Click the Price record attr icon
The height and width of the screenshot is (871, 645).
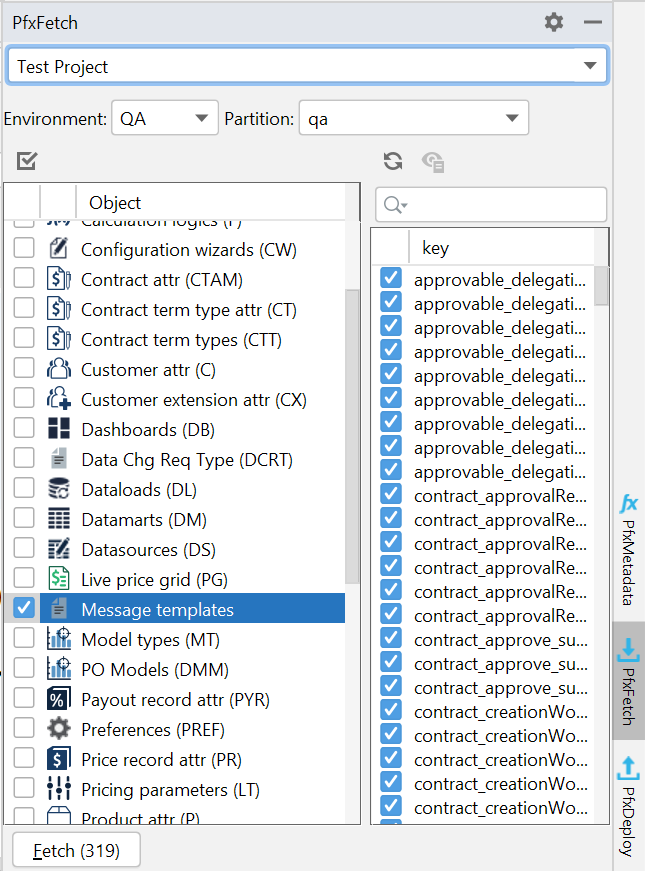click(x=58, y=759)
